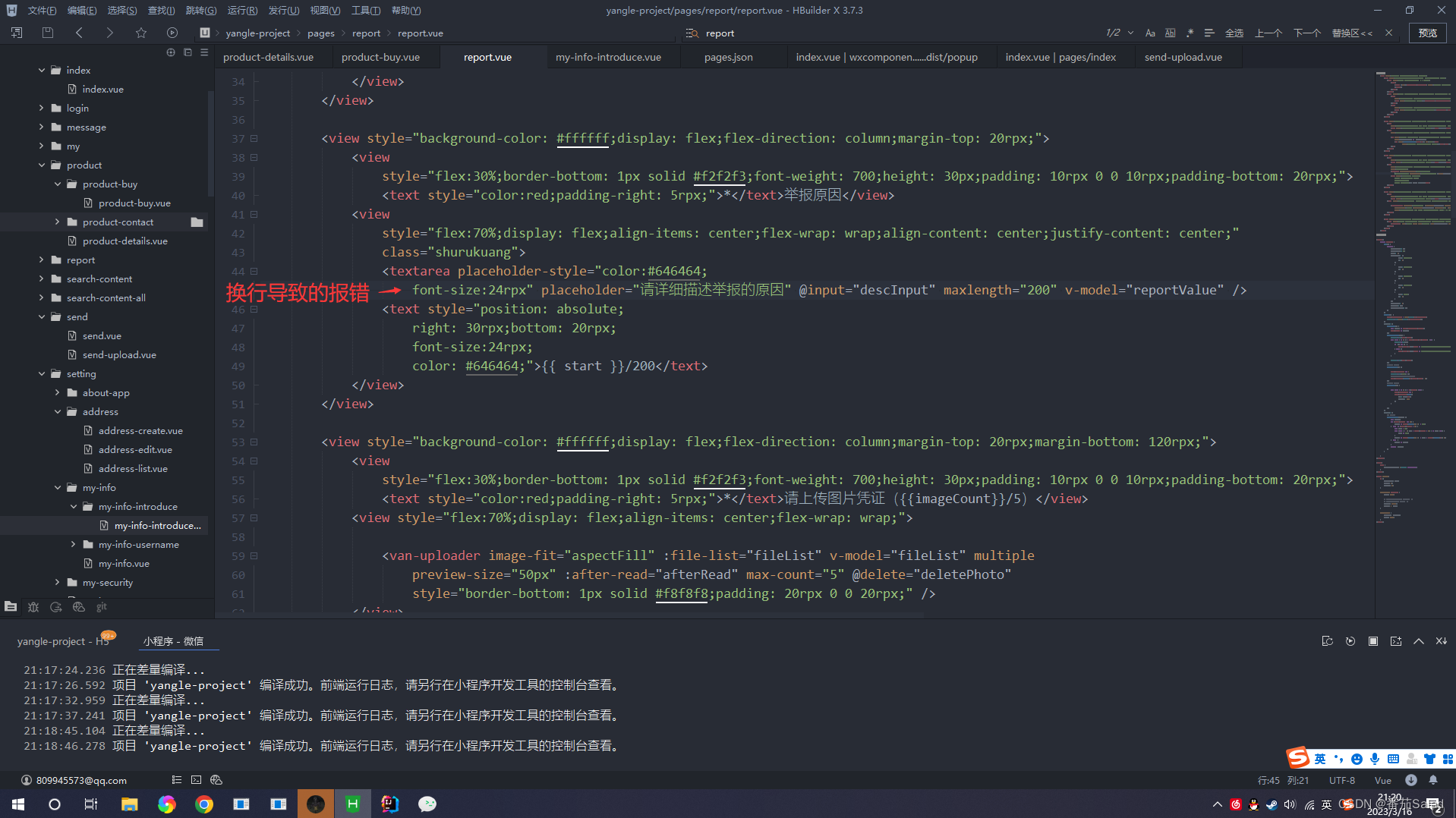Open the terminal icon in the status bar
This screenshot has width=1456, height=818.
(x=197, y=780)
